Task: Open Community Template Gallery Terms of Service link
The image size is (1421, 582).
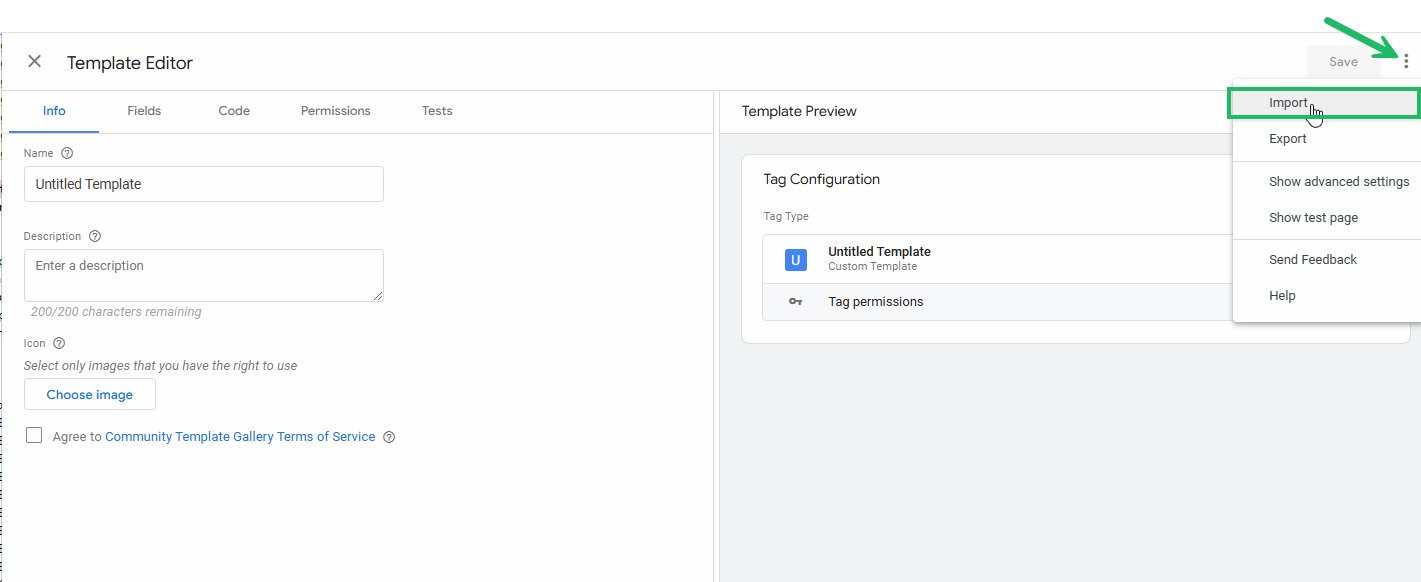Action: pos(240,437)
